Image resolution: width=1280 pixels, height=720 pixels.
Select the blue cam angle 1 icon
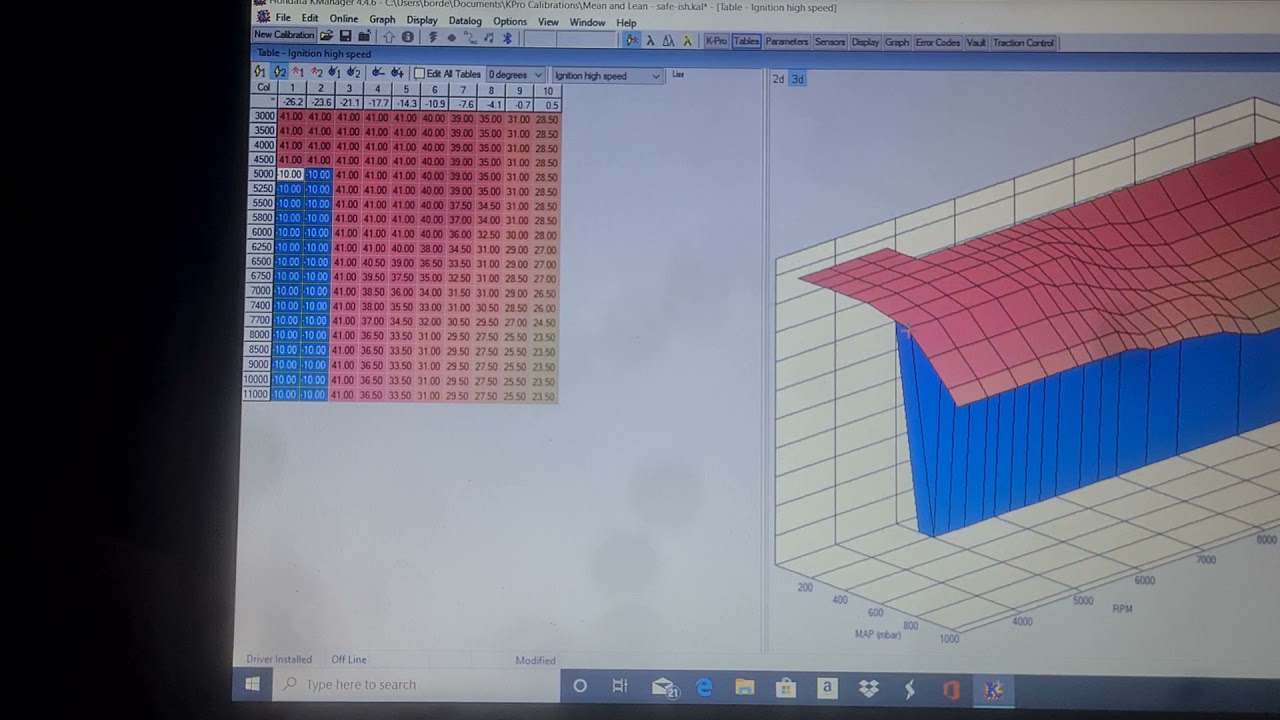pos(335,72)
